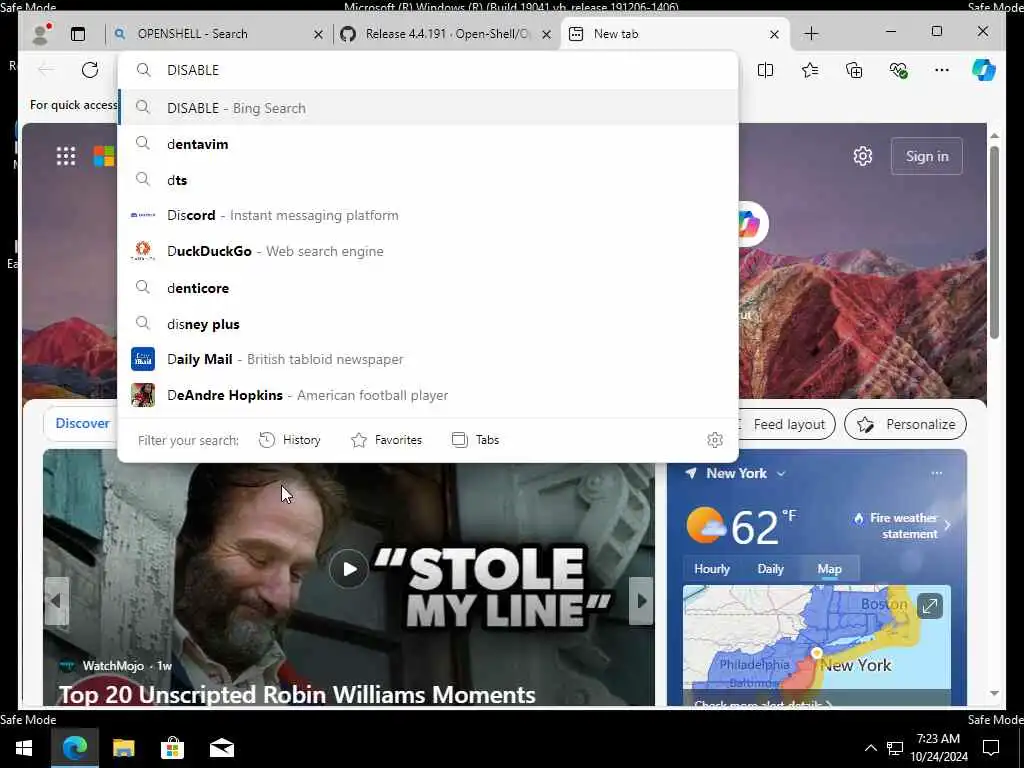Viewport: 1024px width, 768px height.
Task: Close the OPENSHELL - Search tab
Action: [x=318, y=34]
